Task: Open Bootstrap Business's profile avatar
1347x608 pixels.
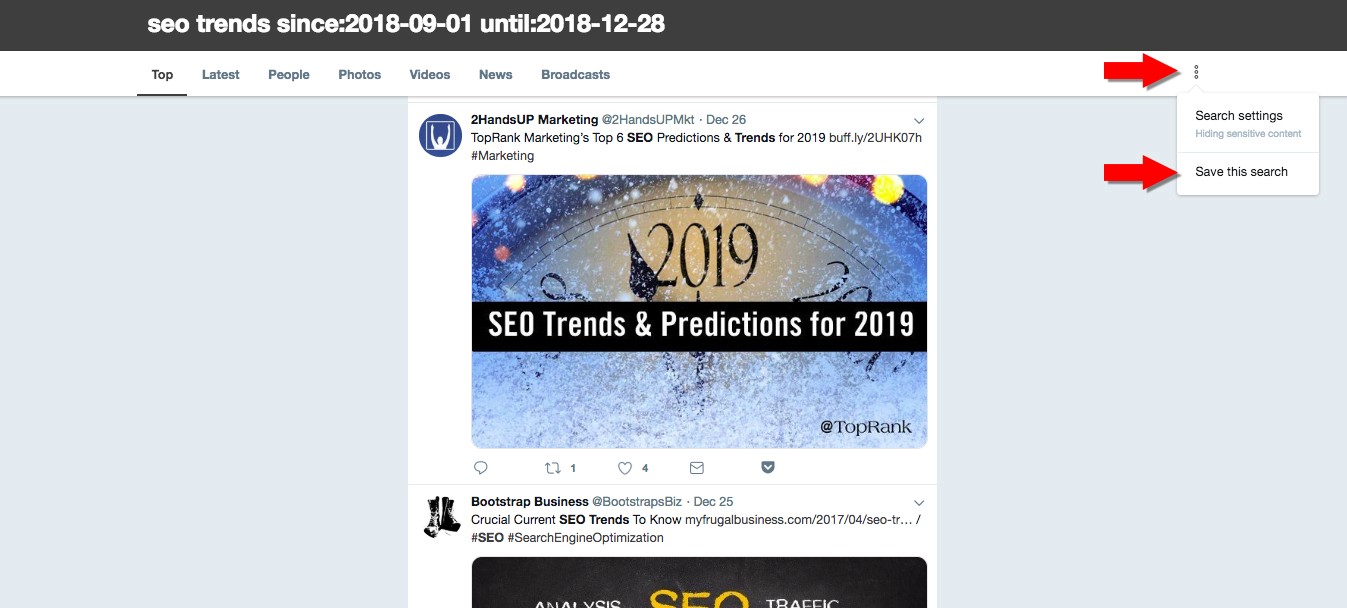Action: tap(440, 517)
